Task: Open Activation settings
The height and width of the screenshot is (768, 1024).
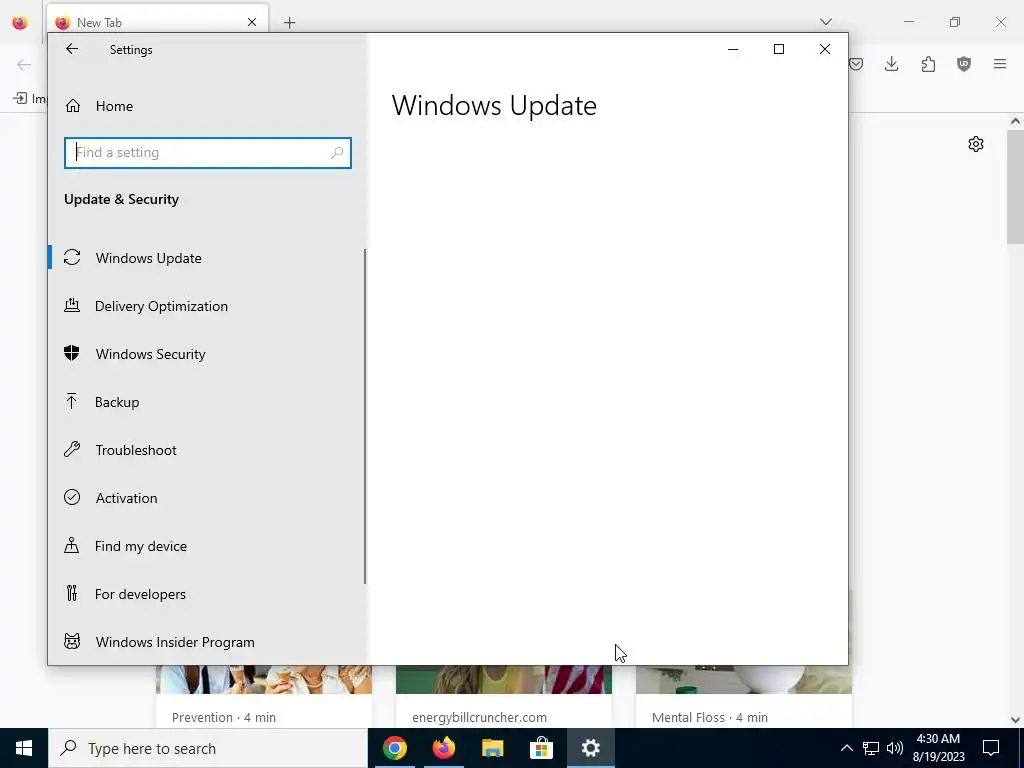Action: tap(206, 498)
